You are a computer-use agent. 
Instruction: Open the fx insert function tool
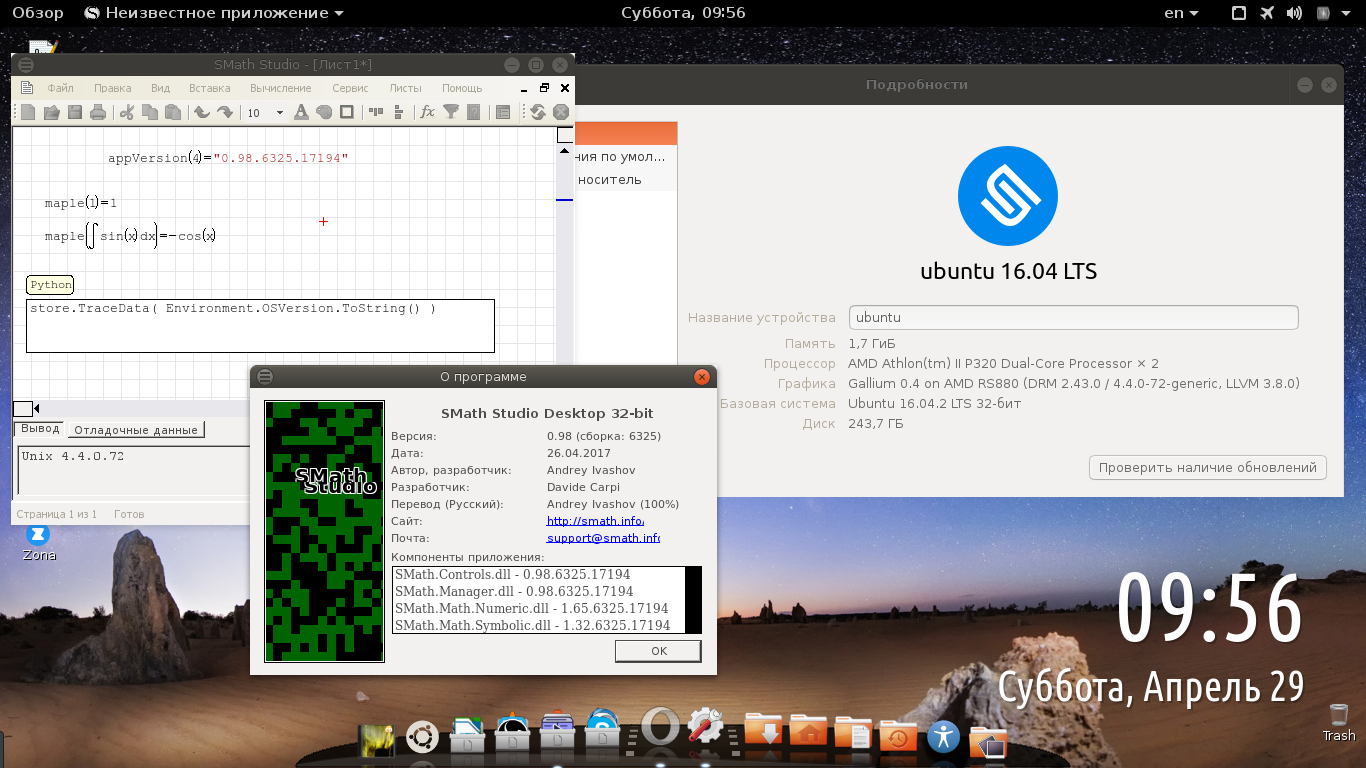click(427, 113)
